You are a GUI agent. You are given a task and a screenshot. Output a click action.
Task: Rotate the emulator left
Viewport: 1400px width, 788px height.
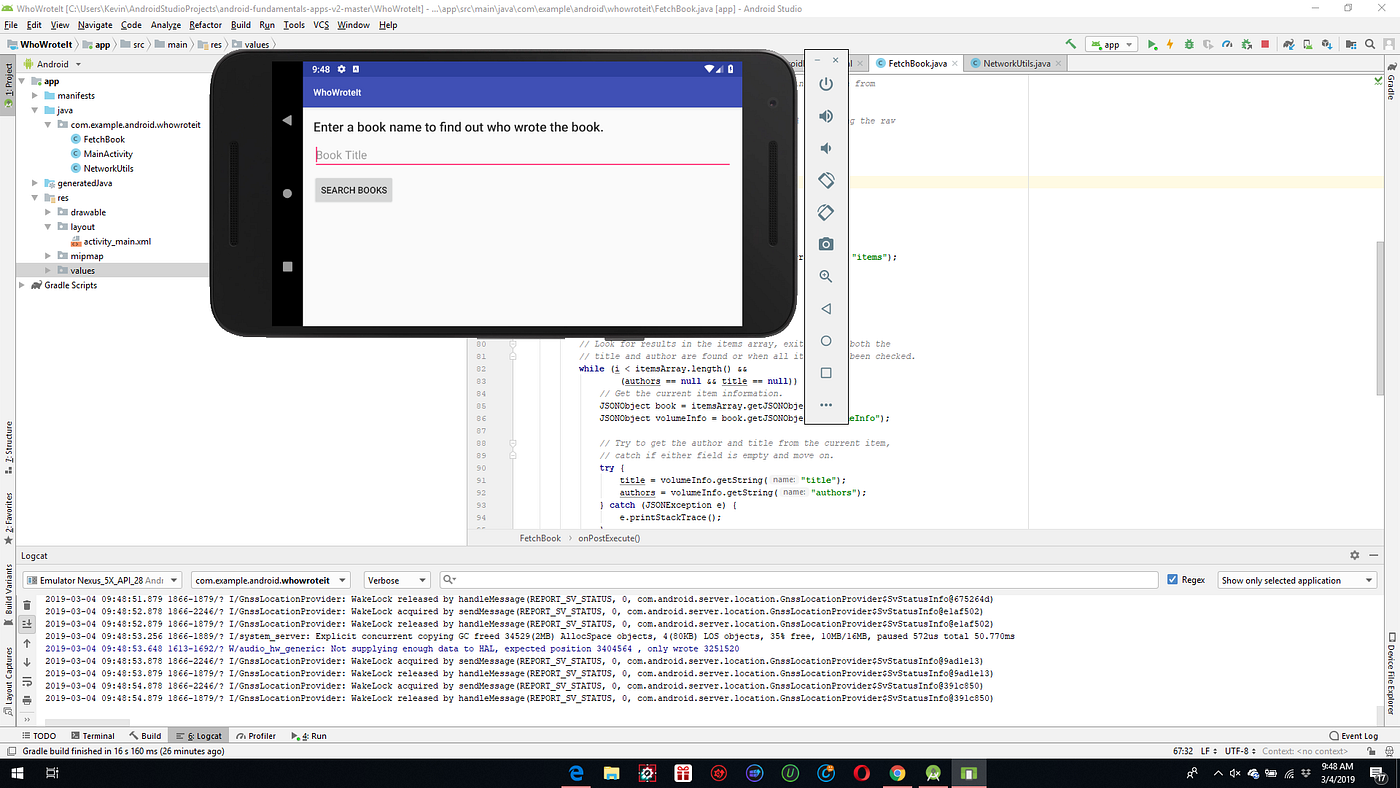pos(825,180)
